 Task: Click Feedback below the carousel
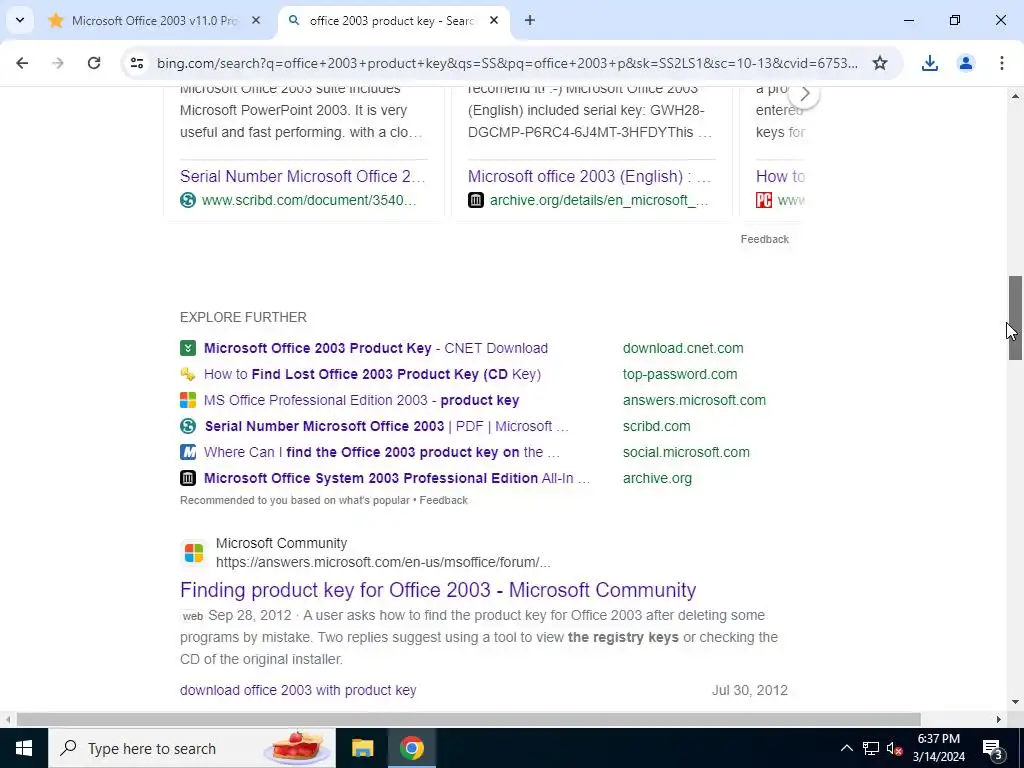(764, 239)
